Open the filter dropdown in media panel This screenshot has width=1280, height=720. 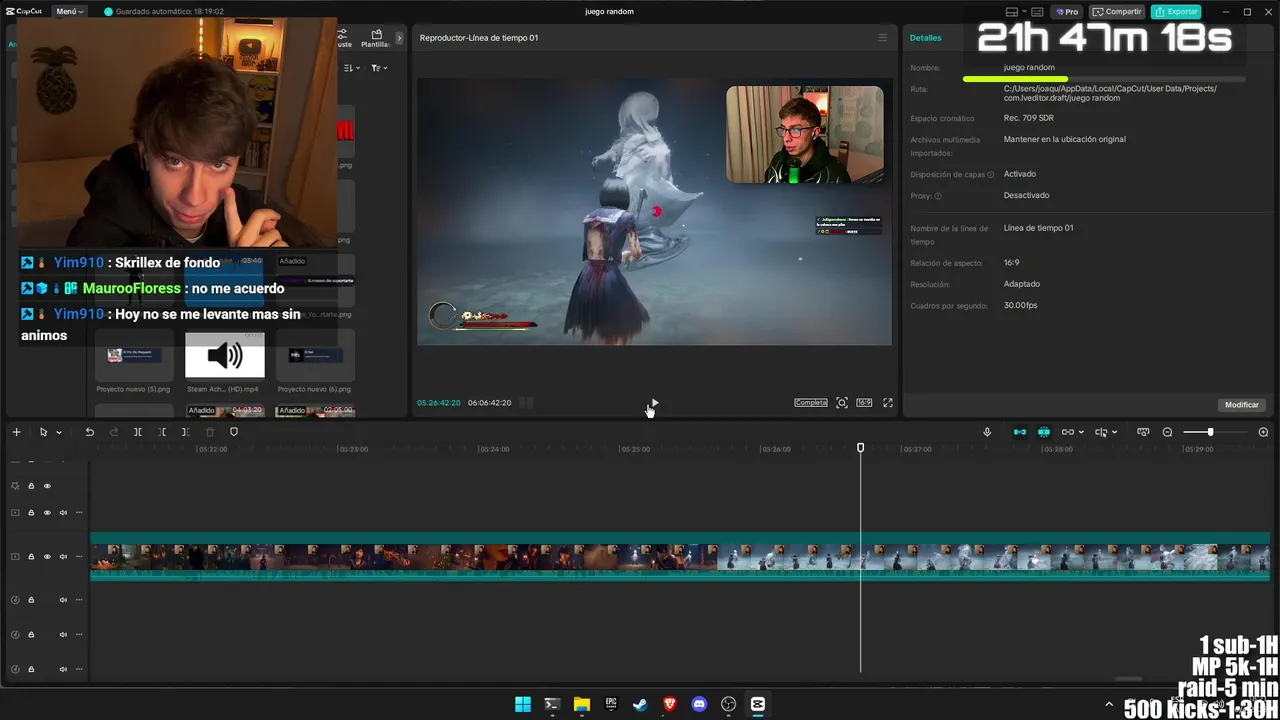pos(379,68)
